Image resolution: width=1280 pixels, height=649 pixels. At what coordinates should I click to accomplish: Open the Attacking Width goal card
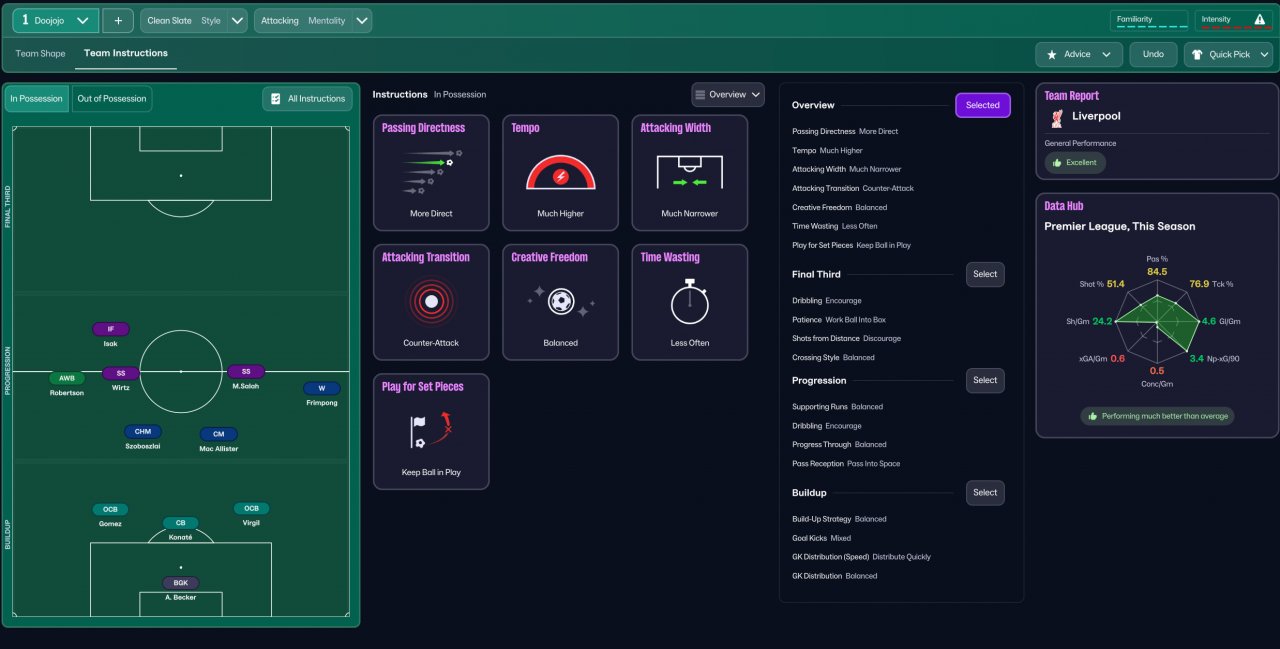[690, 173]
